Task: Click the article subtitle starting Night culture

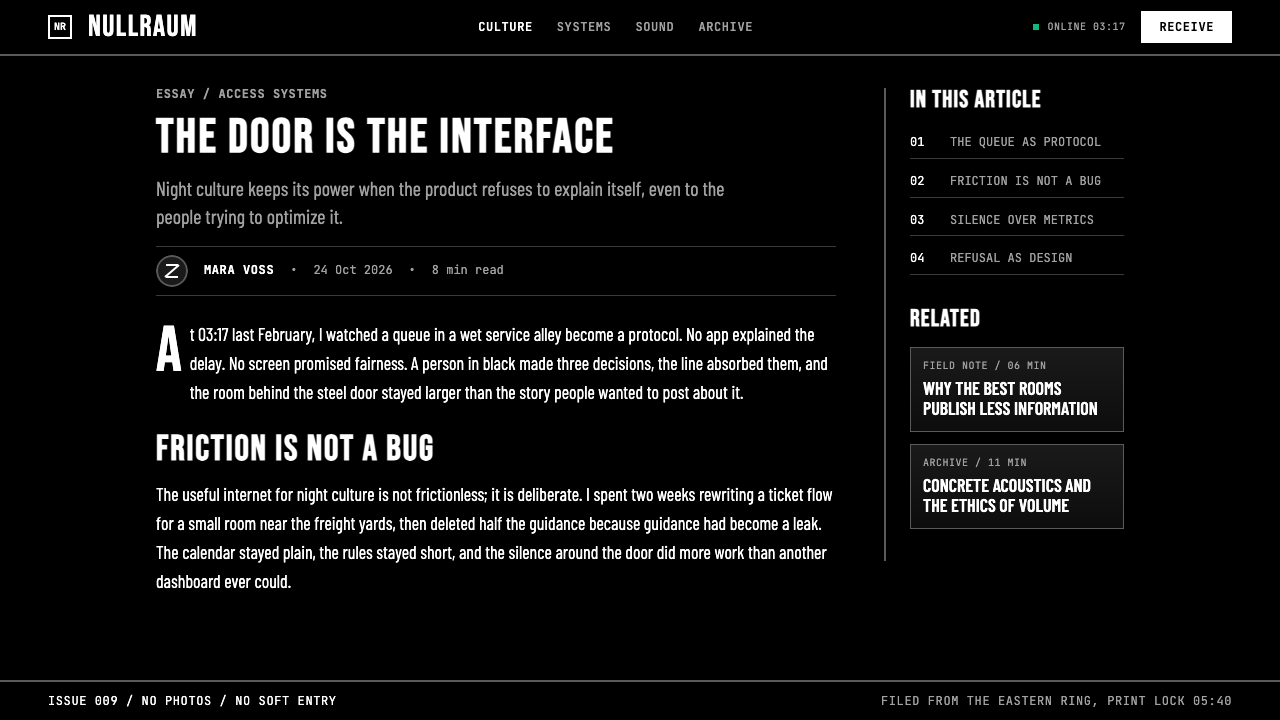Action: 440,203
